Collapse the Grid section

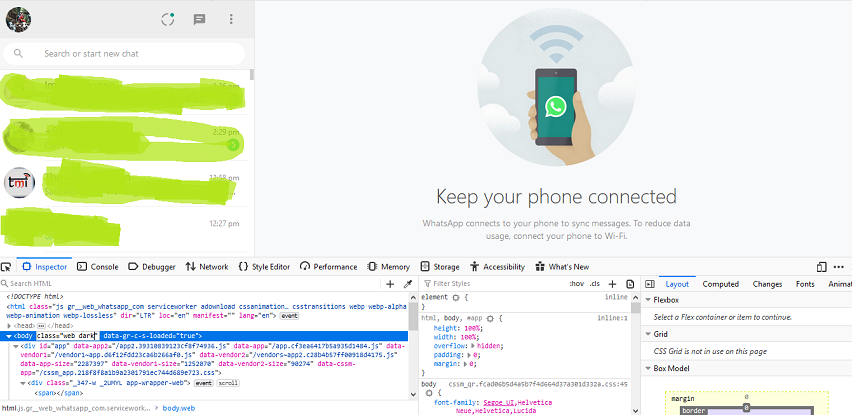(x=648, y=334)
